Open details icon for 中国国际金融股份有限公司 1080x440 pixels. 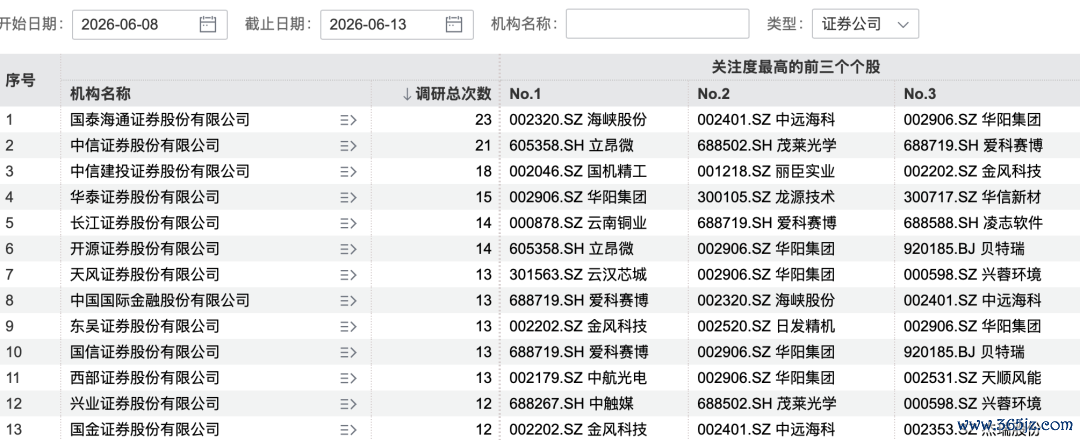coord(348,300)
